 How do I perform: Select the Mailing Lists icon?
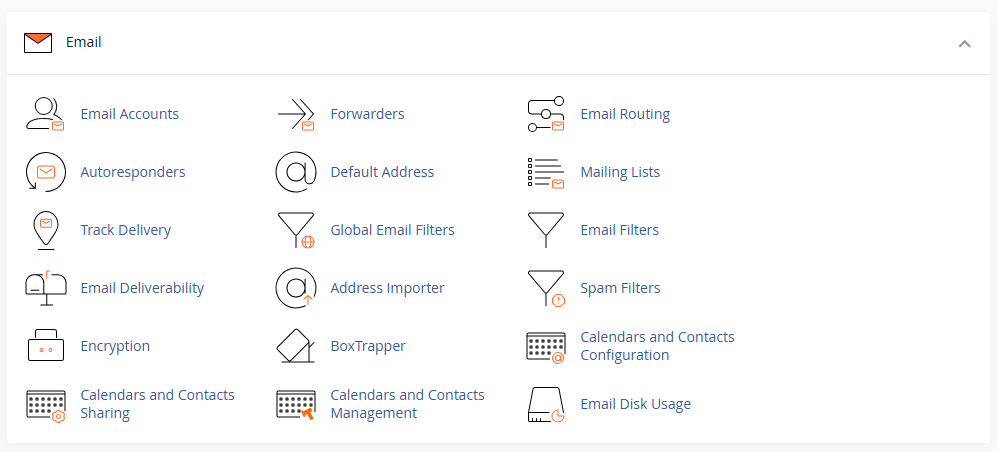coord(546,172)
